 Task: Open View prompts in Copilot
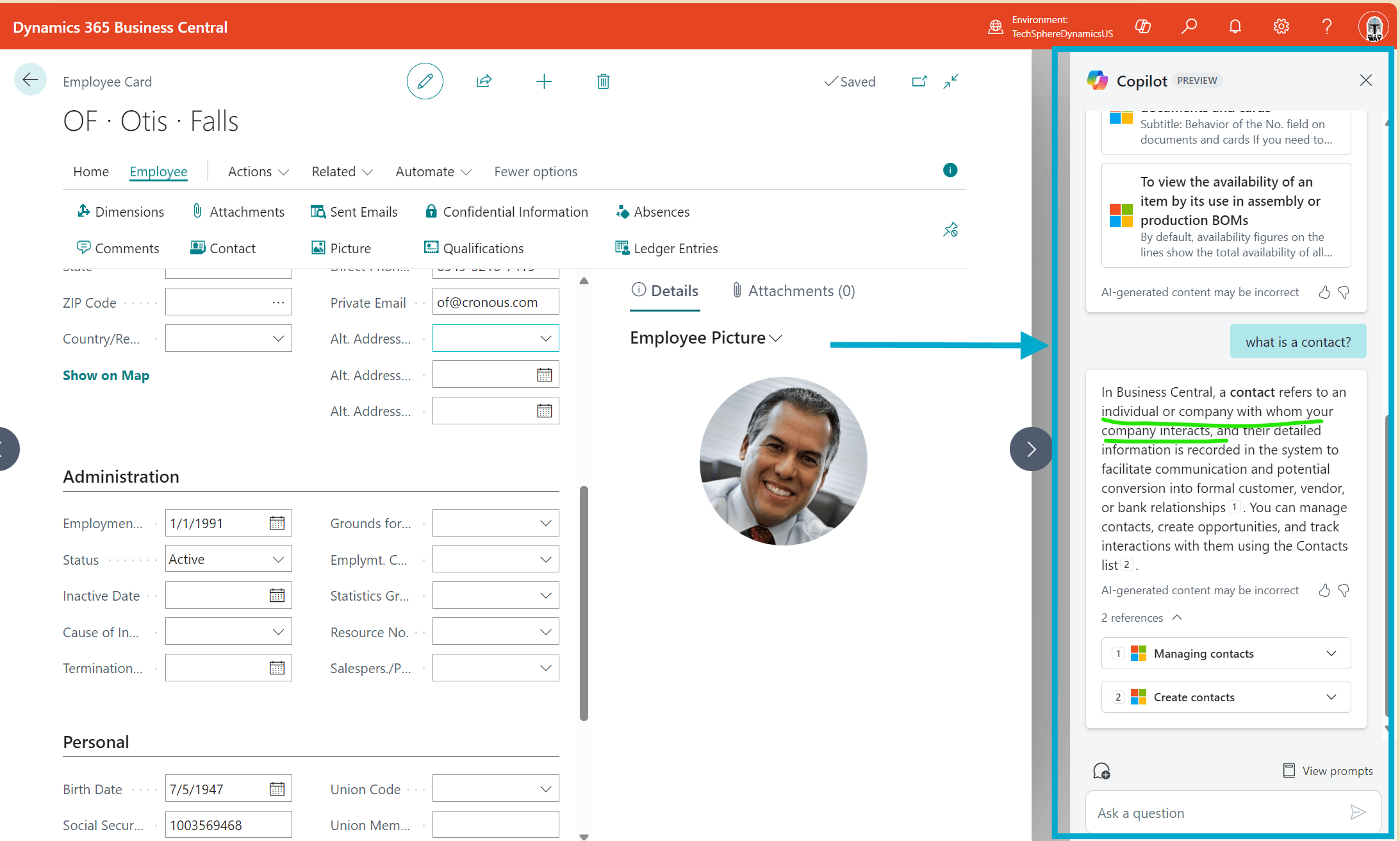click(x=1328, y=770)
